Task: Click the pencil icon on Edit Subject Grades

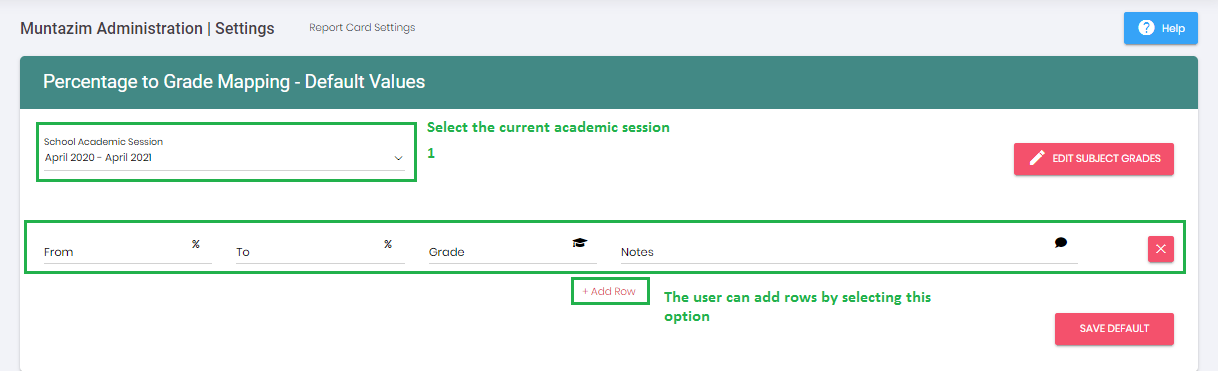Action: (x=1037, y=158)
